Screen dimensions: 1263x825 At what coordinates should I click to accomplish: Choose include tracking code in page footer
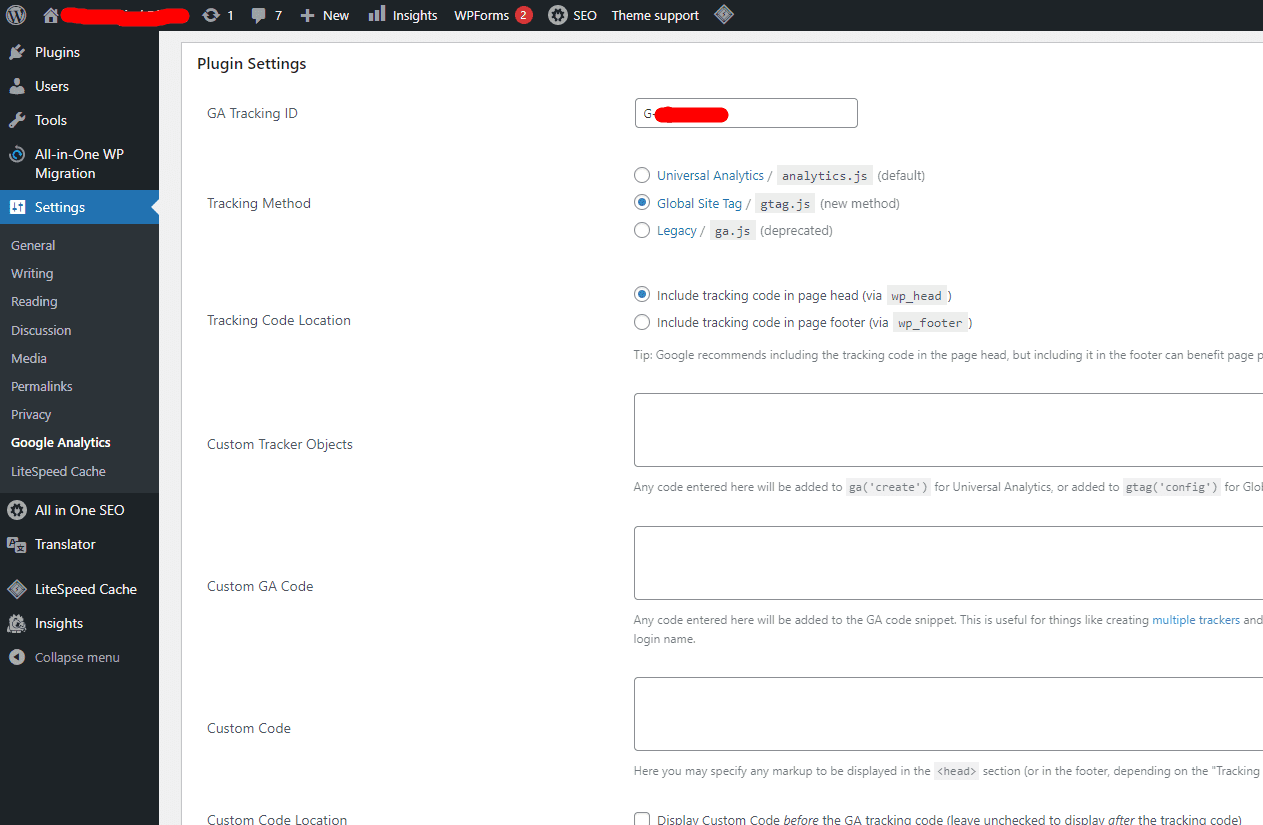click(642, 322)
